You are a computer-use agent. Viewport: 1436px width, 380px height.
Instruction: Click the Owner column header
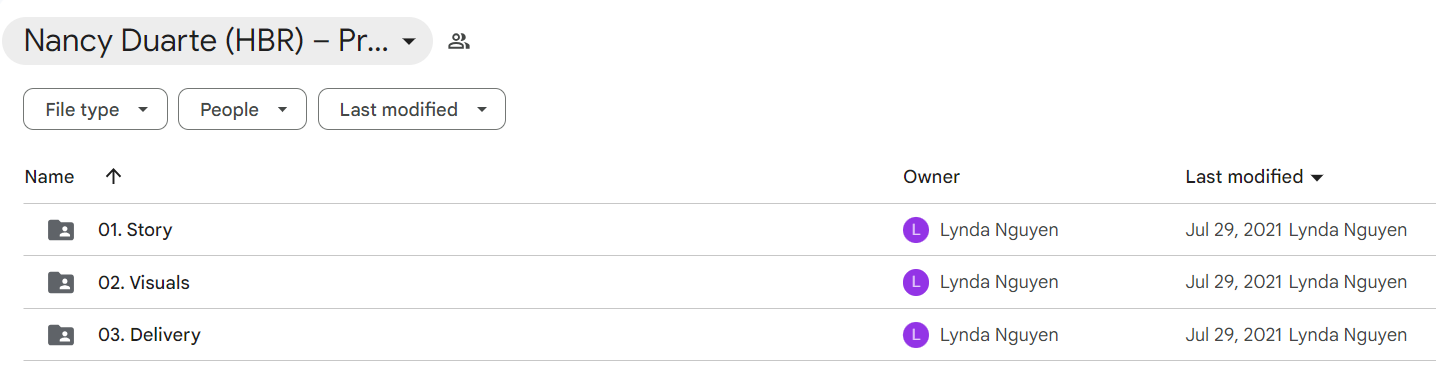pos(931,177)
